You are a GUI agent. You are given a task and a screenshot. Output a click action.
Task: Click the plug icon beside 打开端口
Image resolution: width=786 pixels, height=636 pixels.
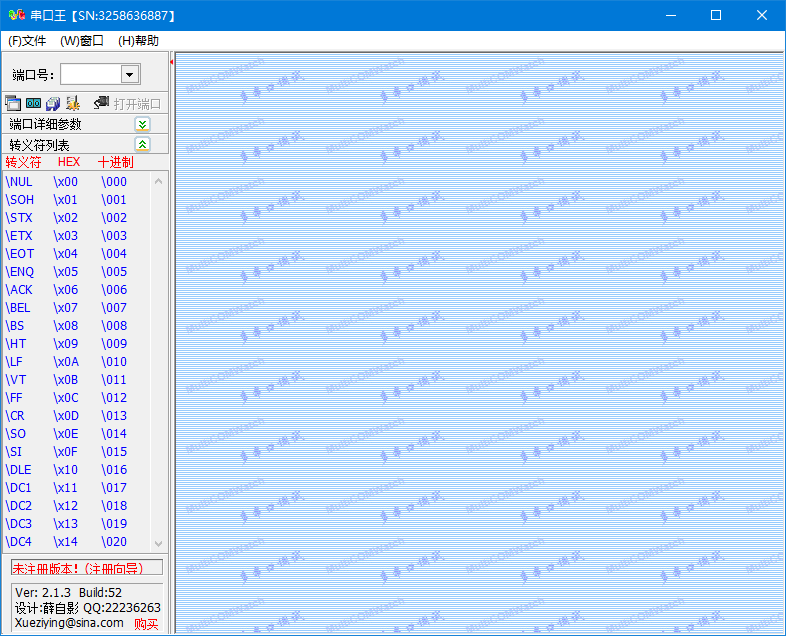pyautogui.click(x=101, y=103)
